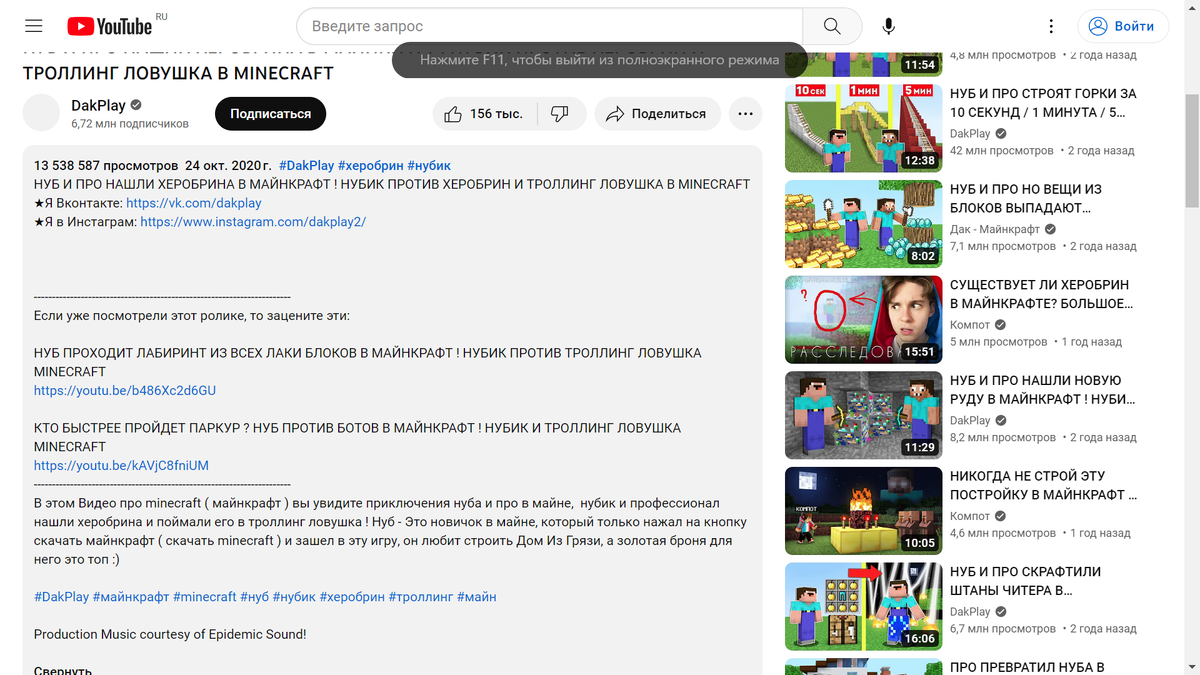Screen dimensions: 1200x675
Task: Click #майнкрафт hashtag at description bottom
Action: (x=131, y=597)
